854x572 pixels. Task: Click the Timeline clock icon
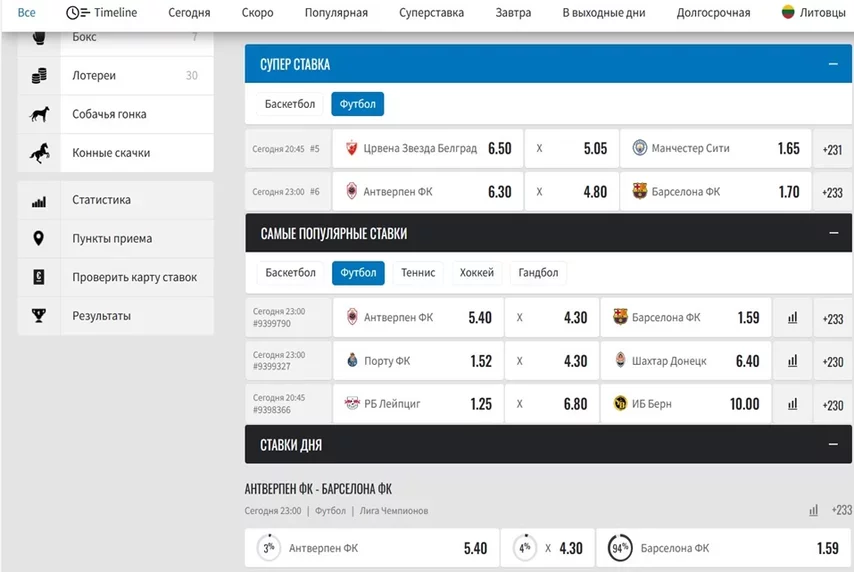coord(78,13)
